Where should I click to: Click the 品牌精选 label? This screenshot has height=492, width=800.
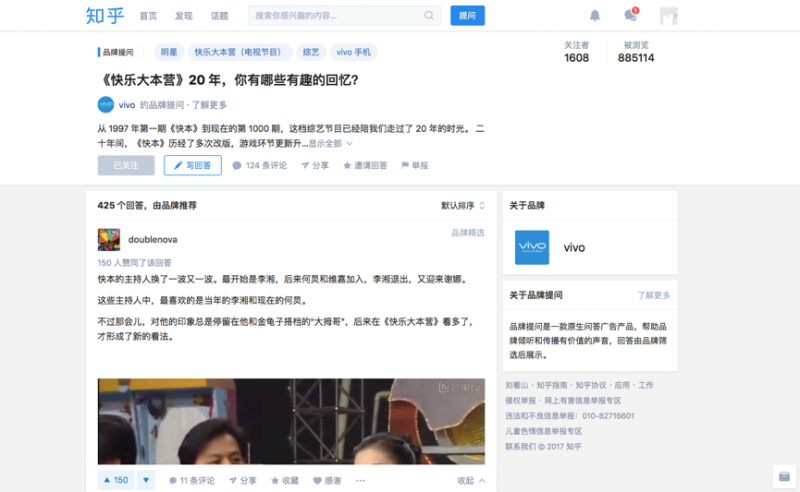point(468,233)
